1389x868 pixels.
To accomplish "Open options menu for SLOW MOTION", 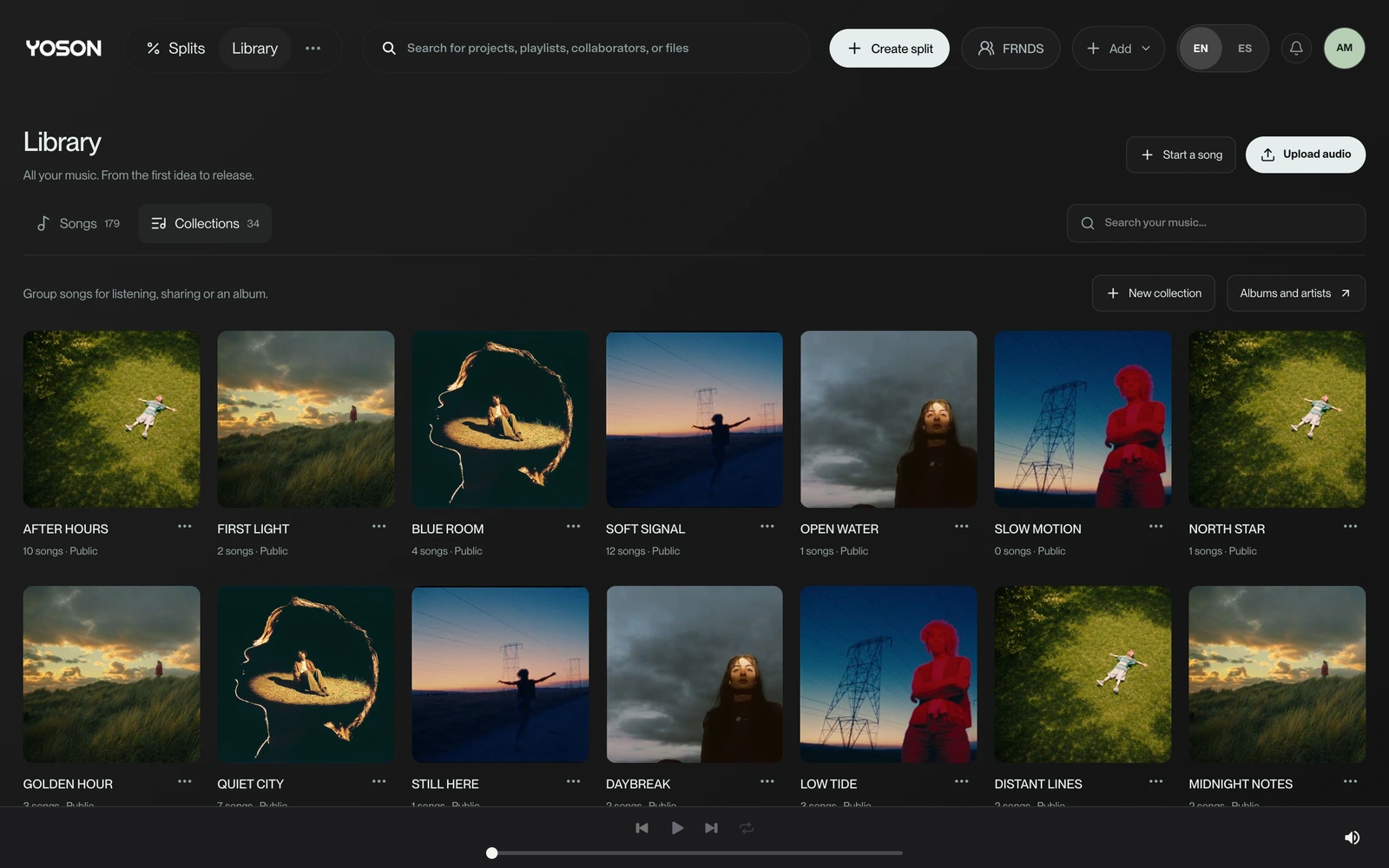I will point(1156,527).
